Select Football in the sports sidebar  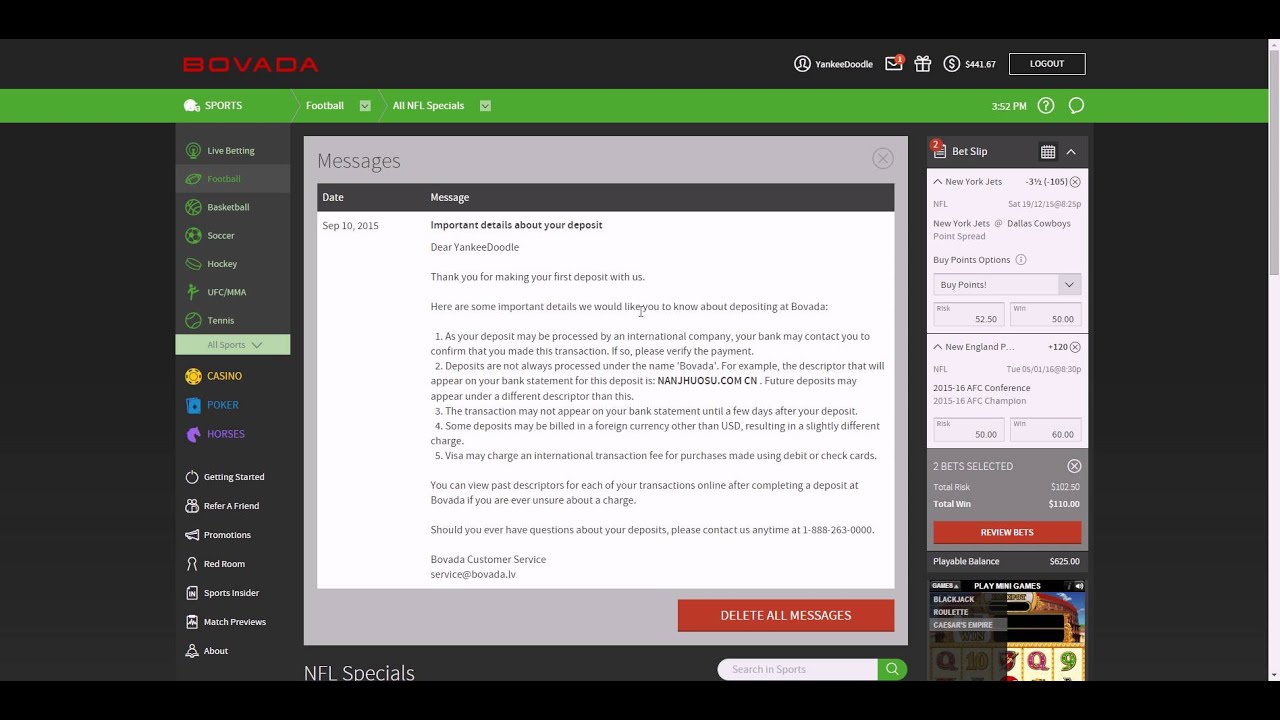[232, 179]
